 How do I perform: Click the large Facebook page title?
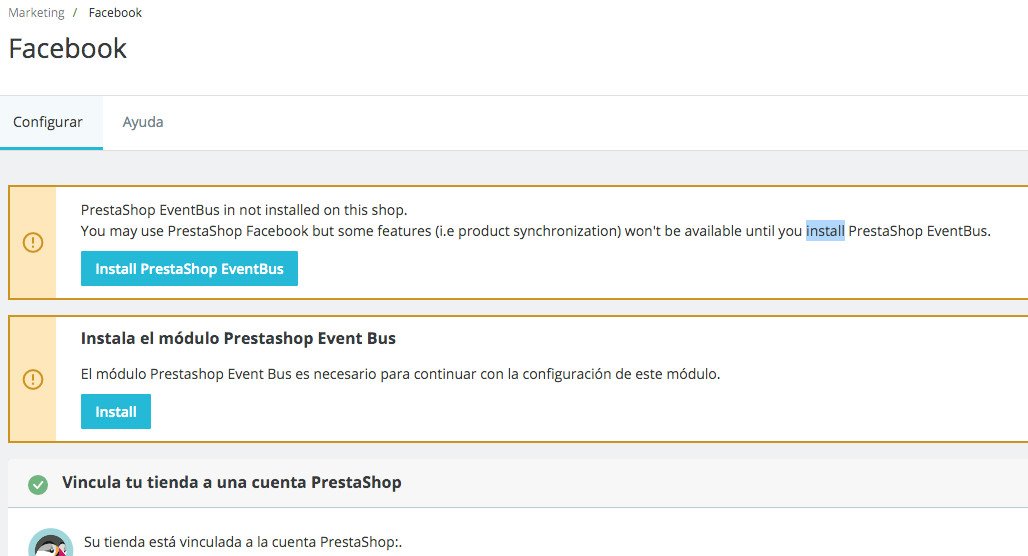click(x=68, y=48)
